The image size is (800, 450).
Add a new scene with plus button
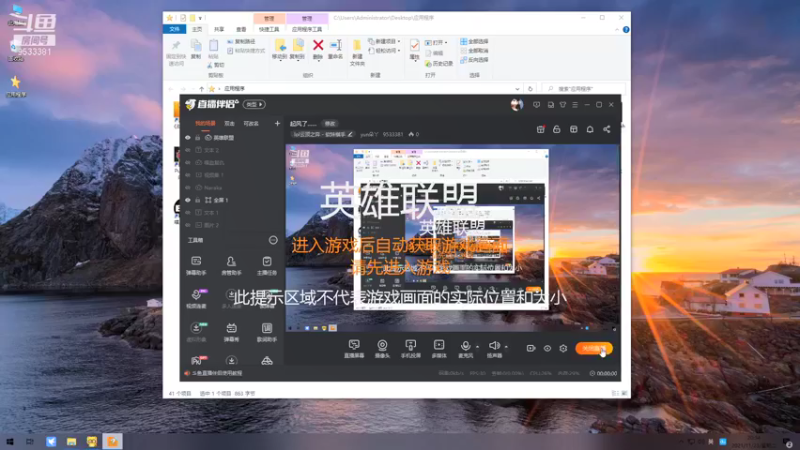coord(277,123)
